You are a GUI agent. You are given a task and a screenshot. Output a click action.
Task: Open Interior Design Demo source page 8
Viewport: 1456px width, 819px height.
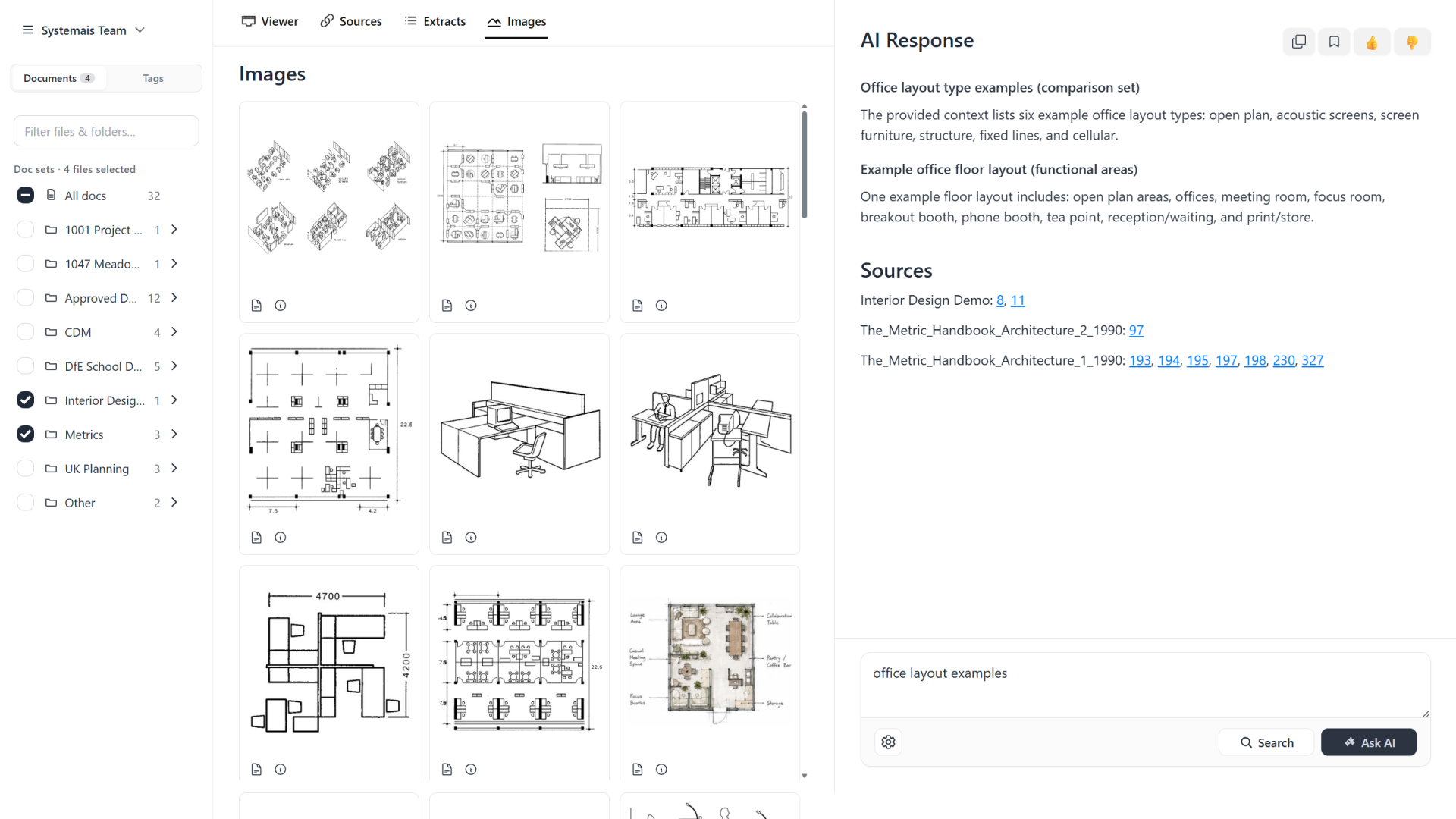pyautogui.click(x=1000, y=300)
